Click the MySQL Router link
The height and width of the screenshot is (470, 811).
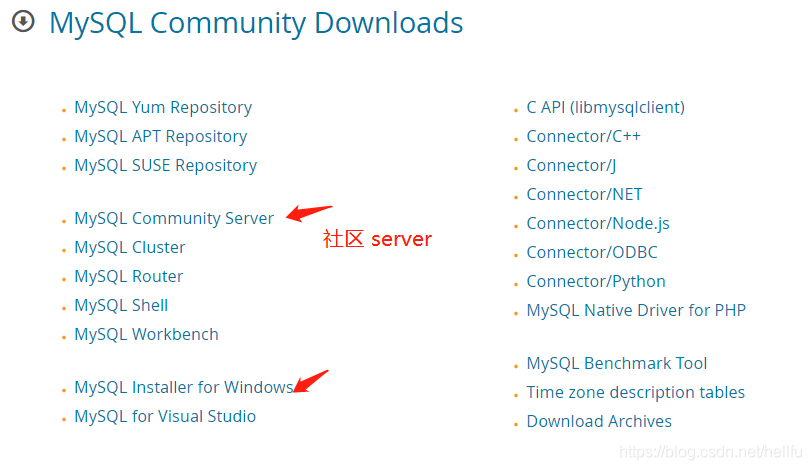(129, 276)
